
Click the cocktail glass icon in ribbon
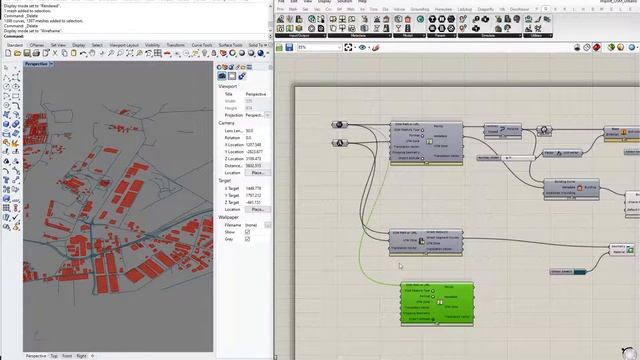(x=398, y=28)
